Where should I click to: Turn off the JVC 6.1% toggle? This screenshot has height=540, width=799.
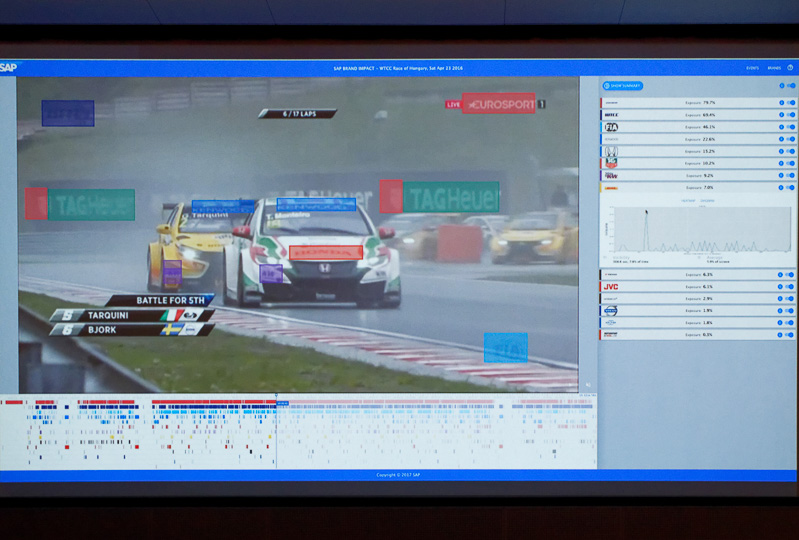(789, 287)
